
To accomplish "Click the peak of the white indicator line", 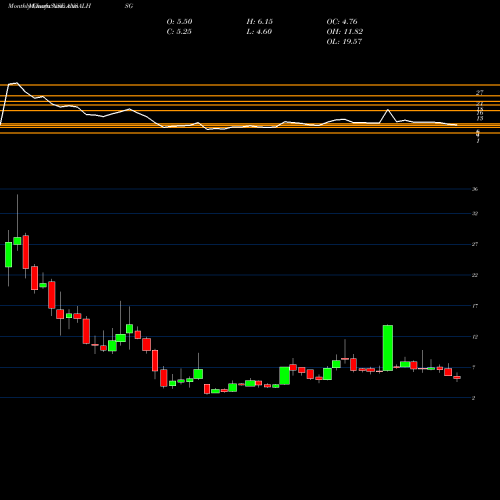I will [x=17, y=83].
